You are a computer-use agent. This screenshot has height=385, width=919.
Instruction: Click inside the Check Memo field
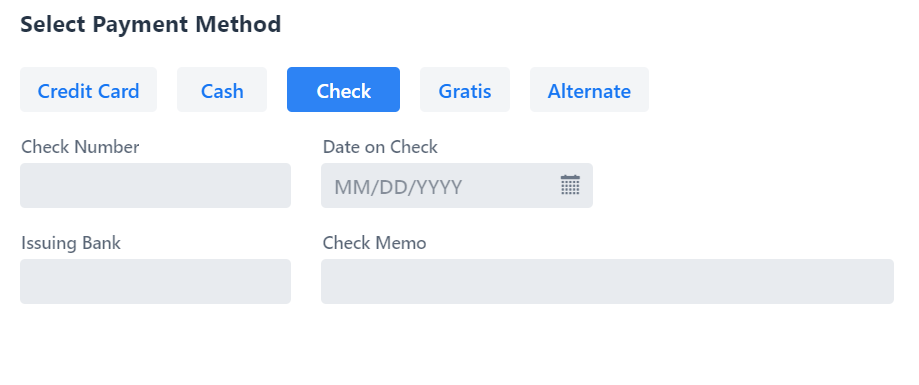pyautogui.click(x=607, y=281)
